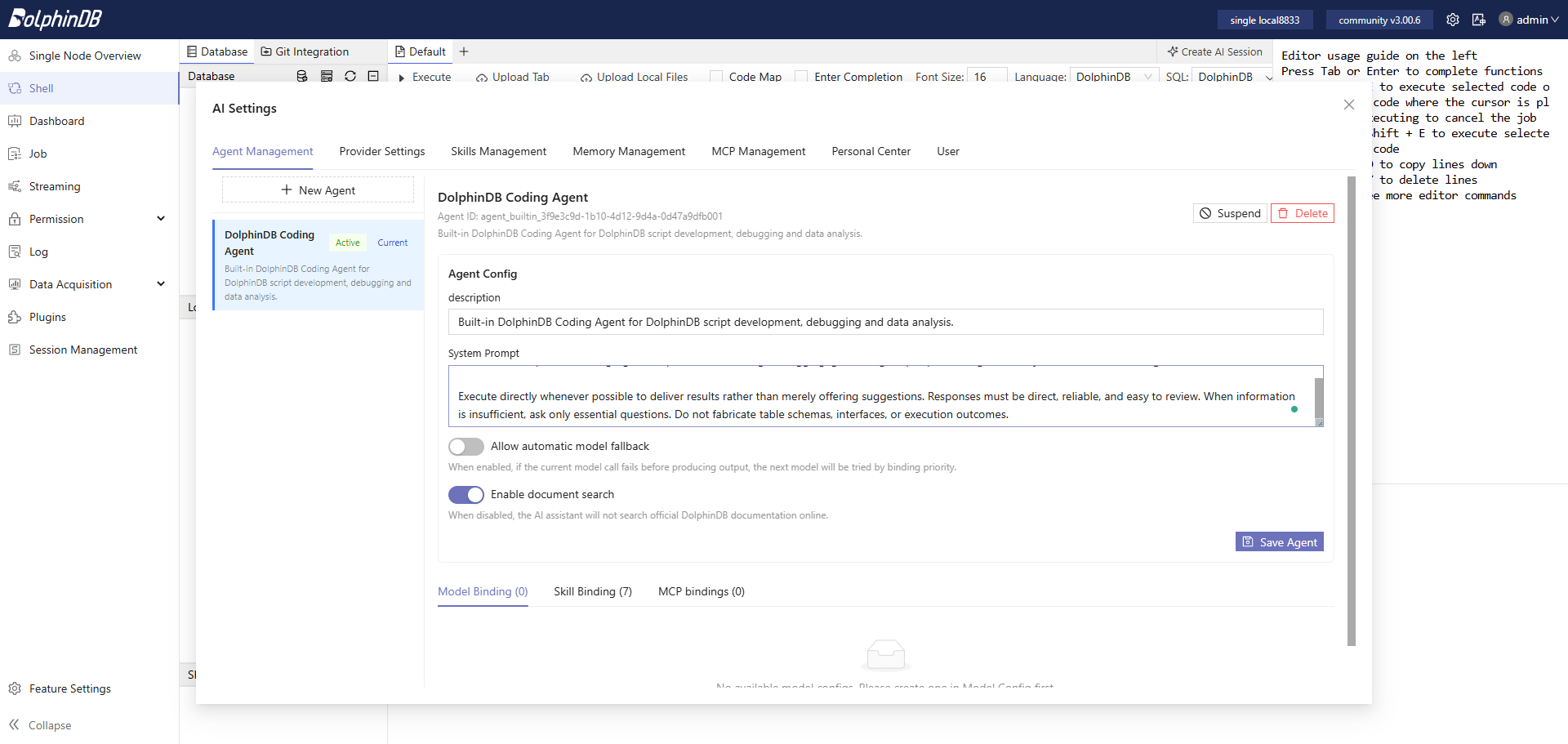This screenshot has height=744, width=1568.
Task: Open Dashboard via its sidebar icon
Action: [x=15, y=121]
